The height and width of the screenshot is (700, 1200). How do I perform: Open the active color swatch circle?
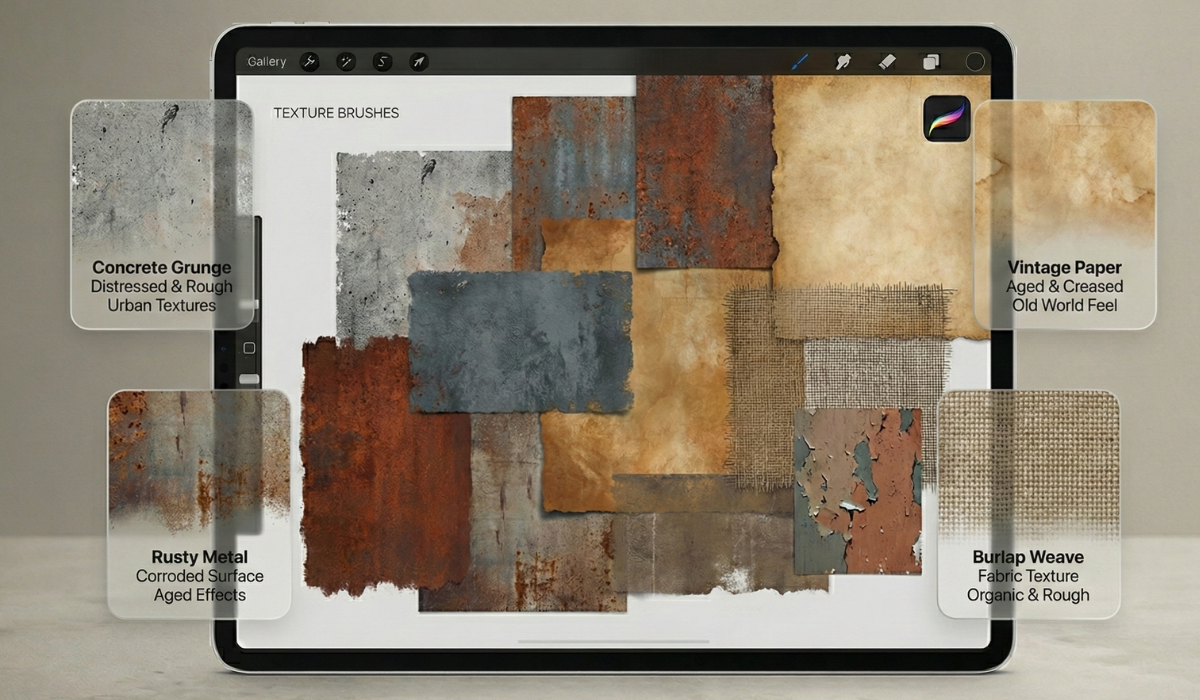[x=975, y=61]
